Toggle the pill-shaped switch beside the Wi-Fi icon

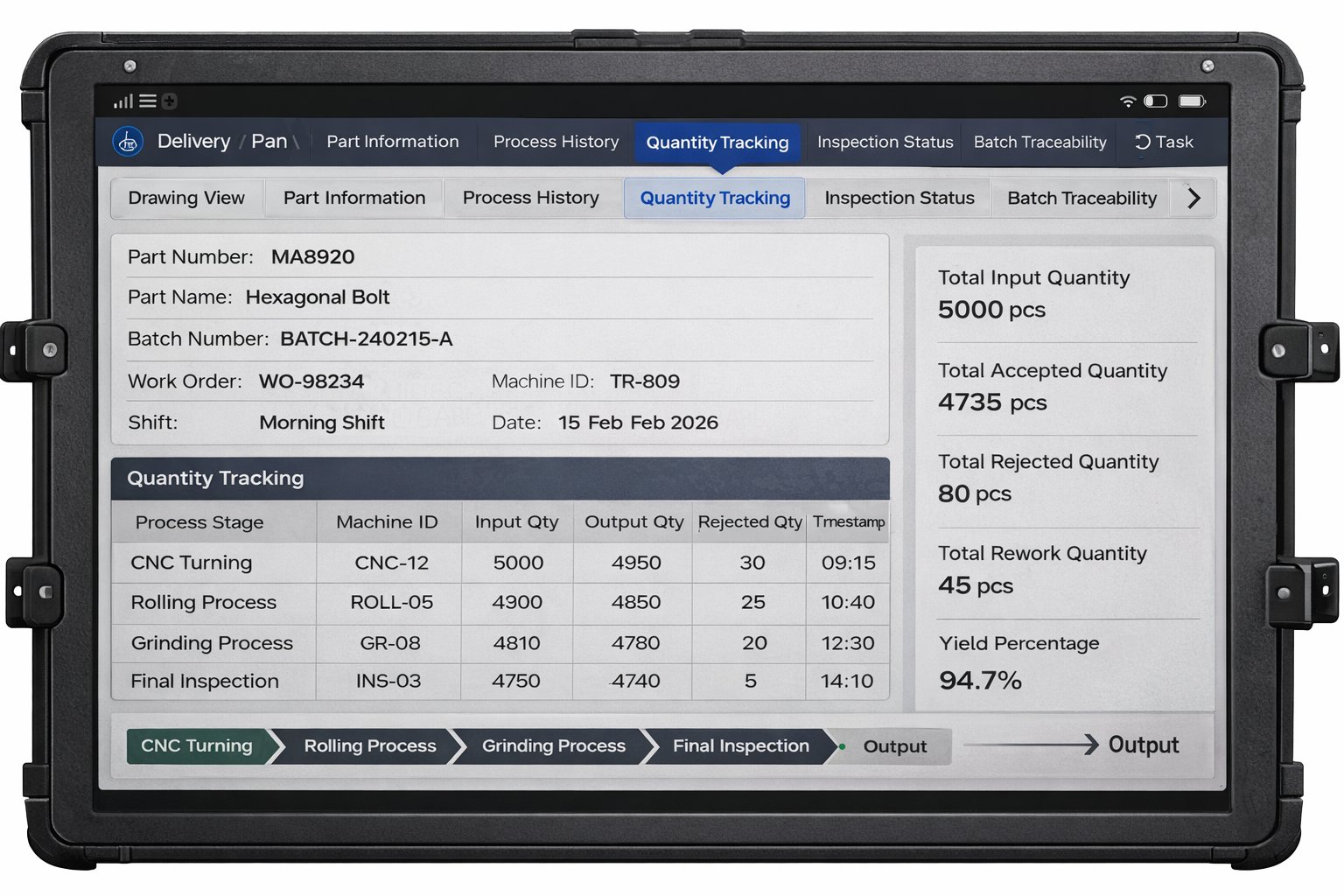click(x=1155, y=101)
